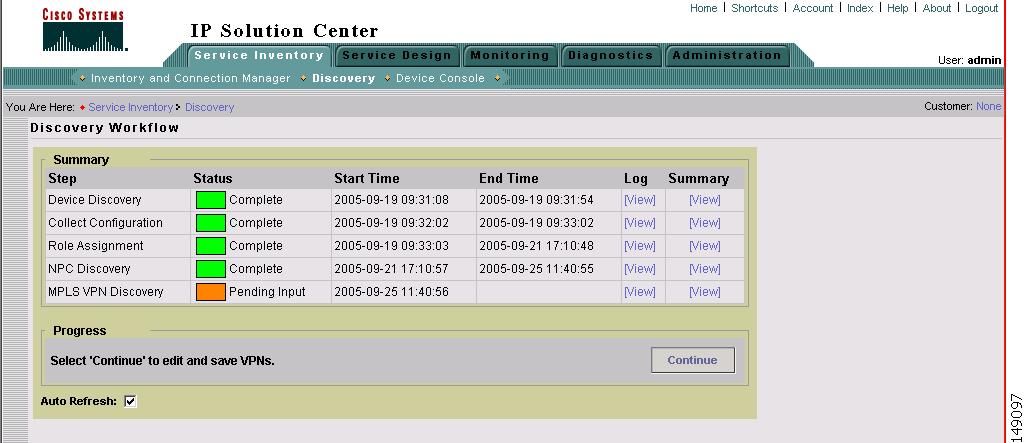Click the Cisco Systems logo
This screenshot has height=443, width=1024.
84,30
